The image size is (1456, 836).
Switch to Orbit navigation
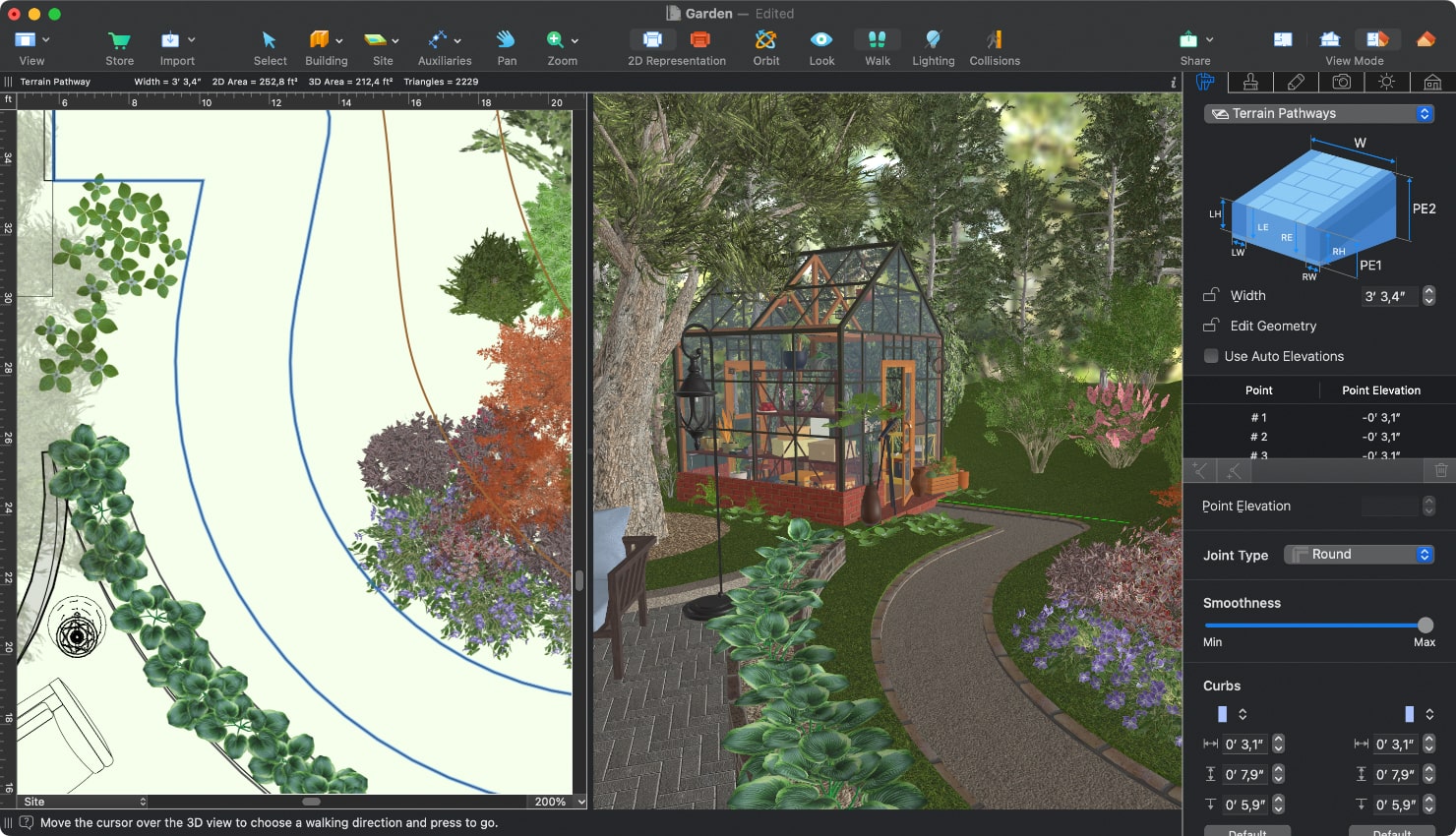pyautogui.click(x=765, y=39)
